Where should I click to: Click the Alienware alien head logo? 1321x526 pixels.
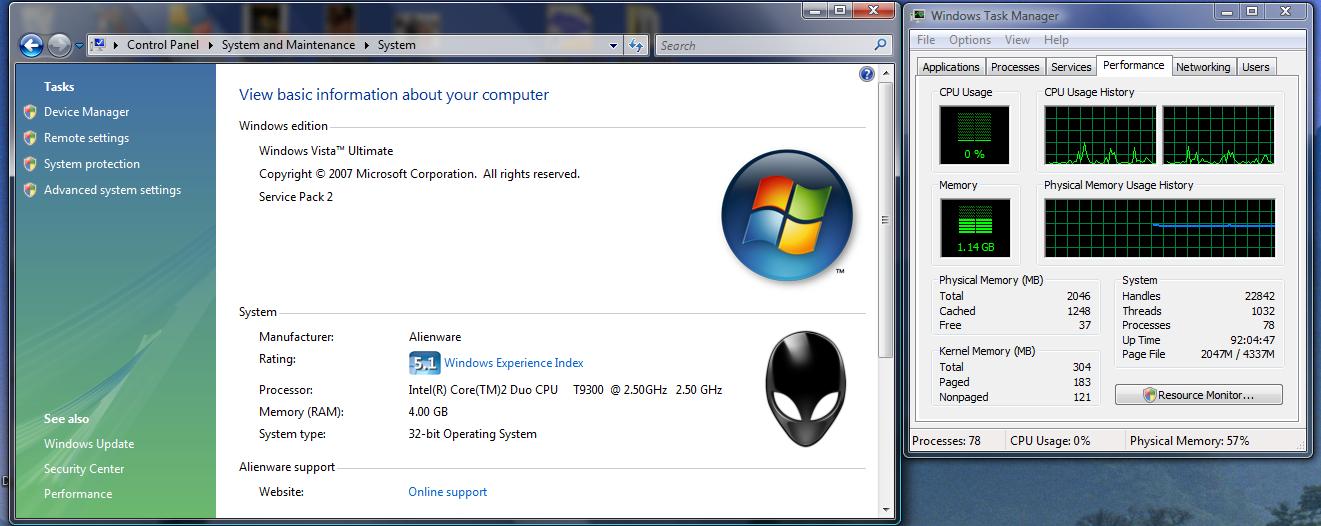coord(805,389)
